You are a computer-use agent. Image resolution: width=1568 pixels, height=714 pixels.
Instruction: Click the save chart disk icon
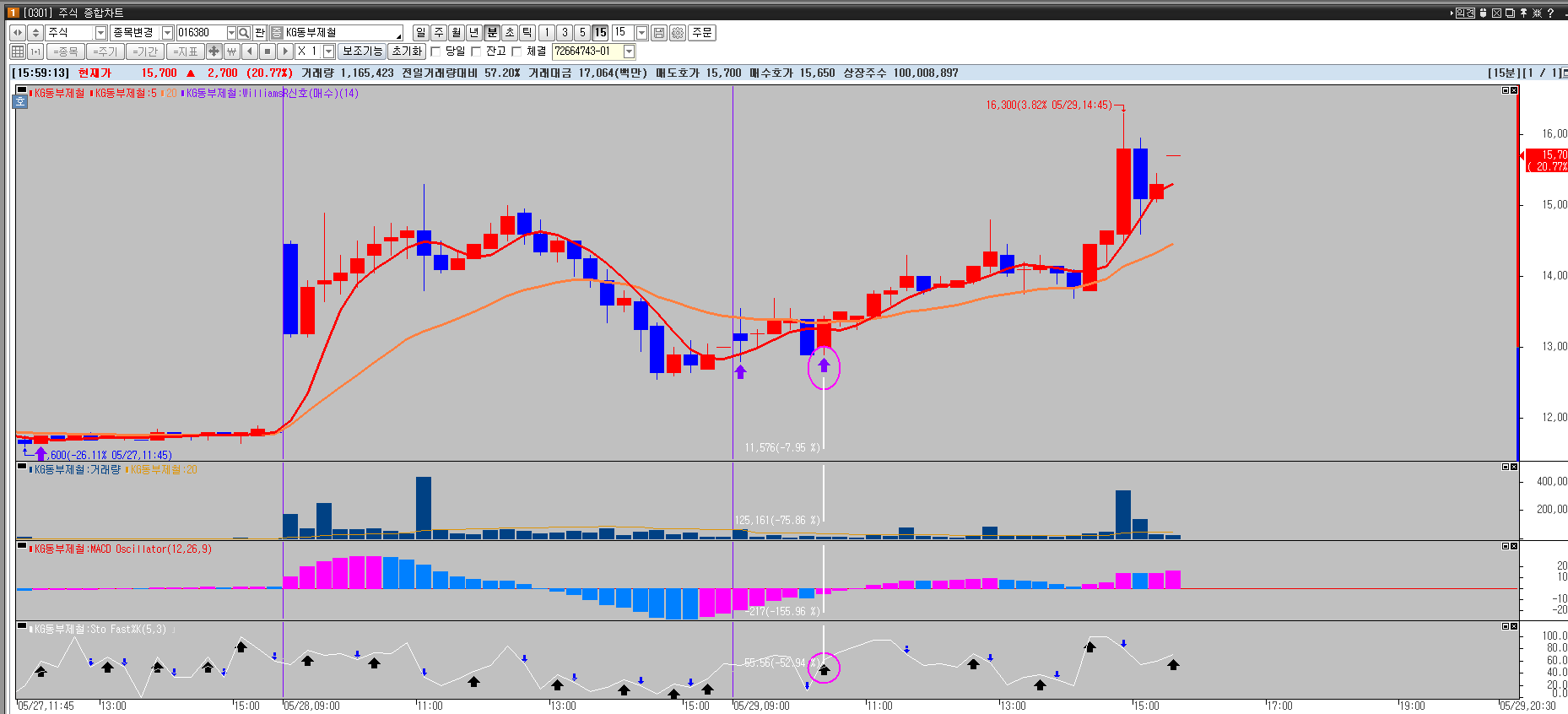tap(659, 33)
